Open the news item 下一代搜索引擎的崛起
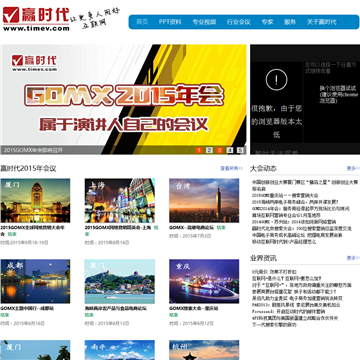 click(274, 325)
